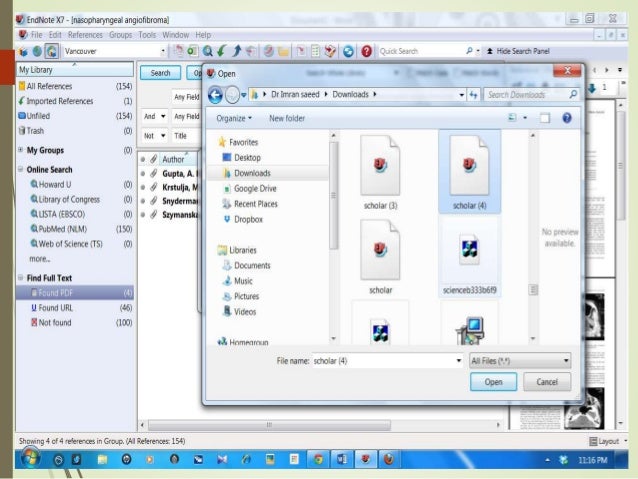This screenshot has height=479, width=638.
Task: Click the Open Link folder toolbar icon
Action: (x=284, y=51)
